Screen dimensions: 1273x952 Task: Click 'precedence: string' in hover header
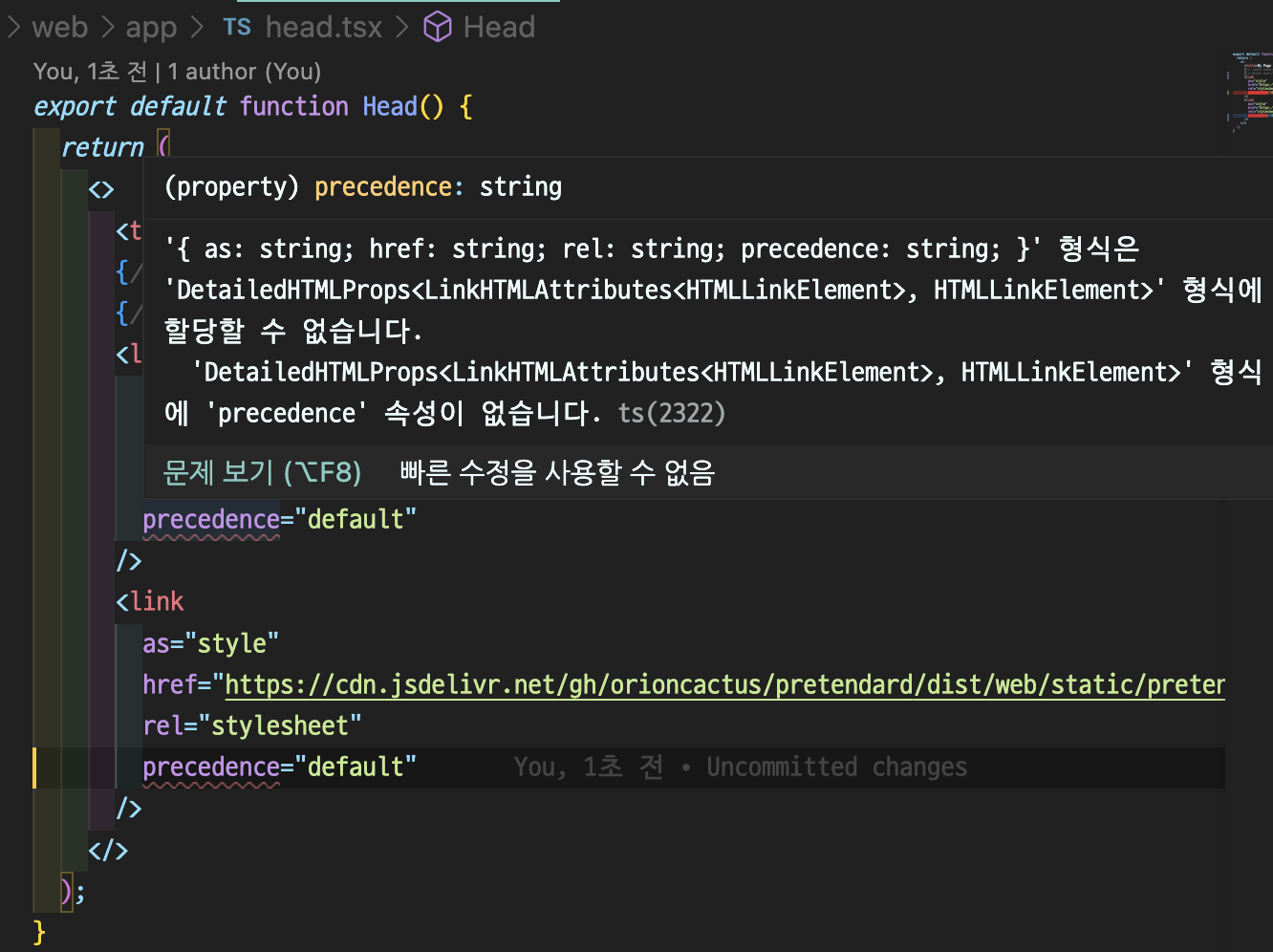coord(438,186)
